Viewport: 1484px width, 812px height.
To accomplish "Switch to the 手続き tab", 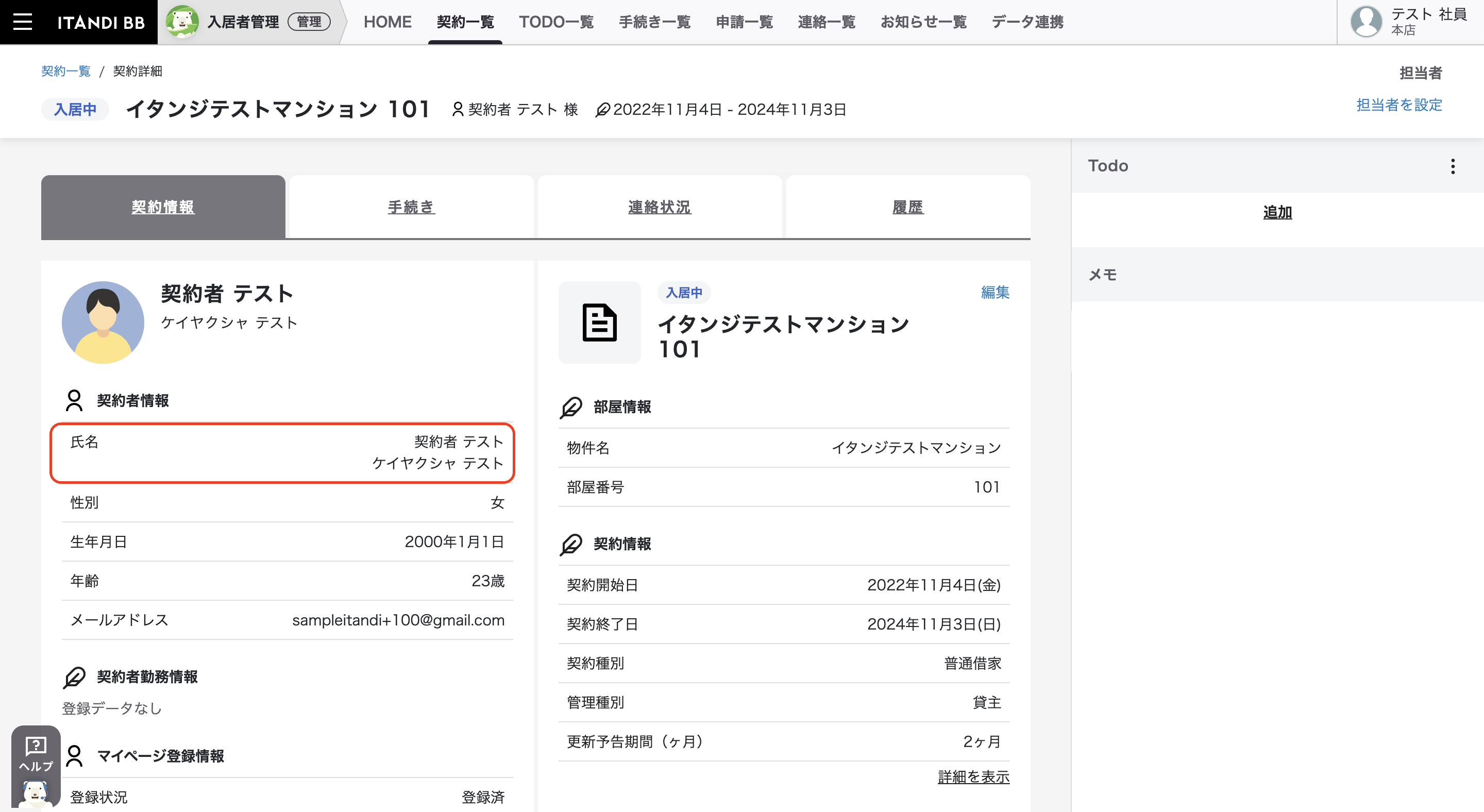I will [411, 207].
